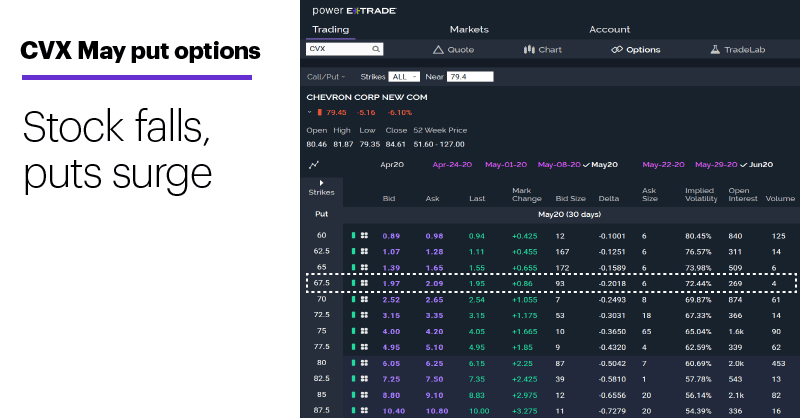The image size is (800, 418).
Task: Click the green bar icon on strike 65 row
Action: 353,267
